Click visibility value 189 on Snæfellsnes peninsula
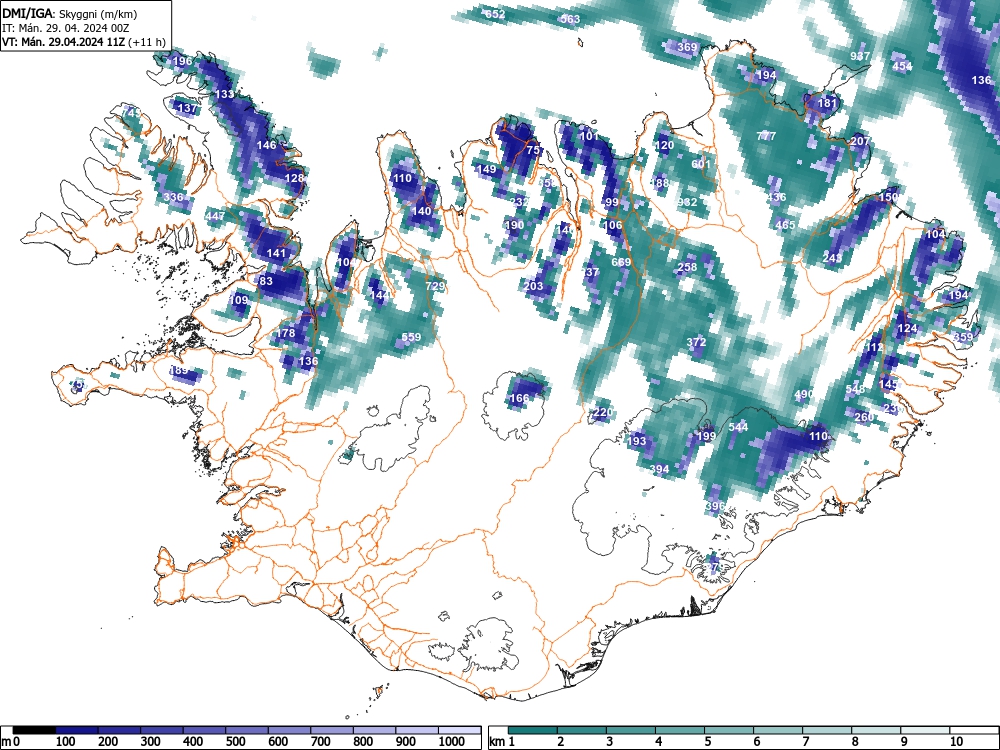The image size is (1000, 750). (x=179, y=371)
